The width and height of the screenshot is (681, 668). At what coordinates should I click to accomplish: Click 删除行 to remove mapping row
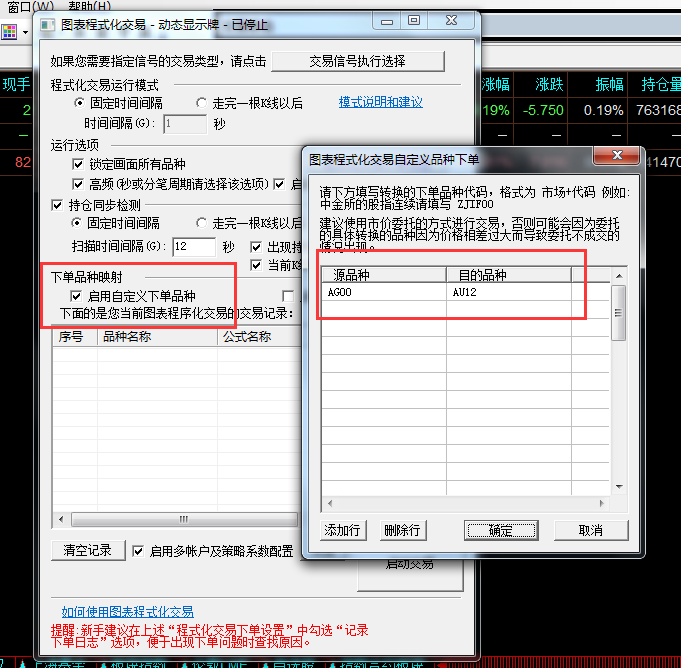pyautogui.click(x=401, y=530)
